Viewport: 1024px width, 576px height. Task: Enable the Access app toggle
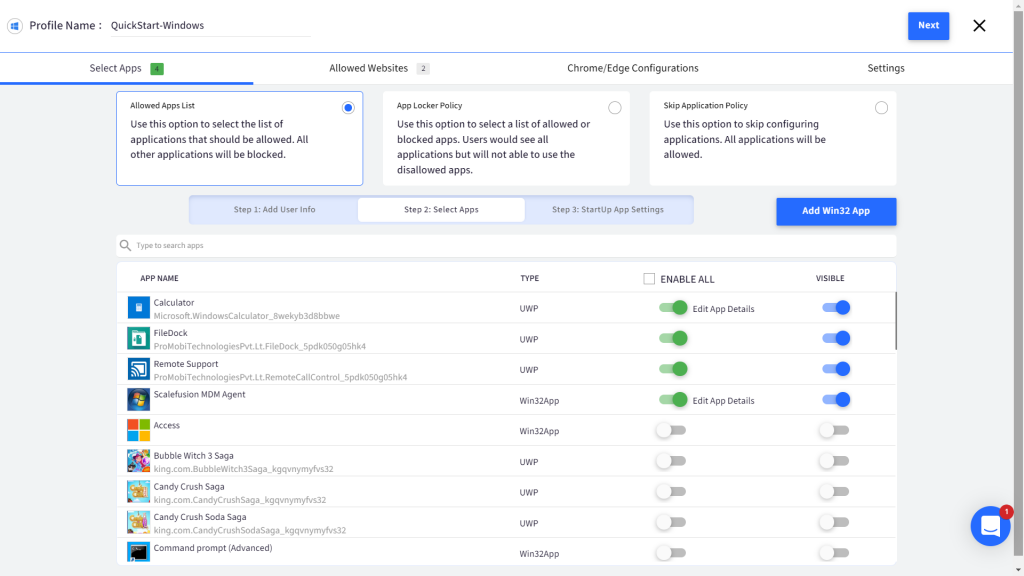(671, 430)
